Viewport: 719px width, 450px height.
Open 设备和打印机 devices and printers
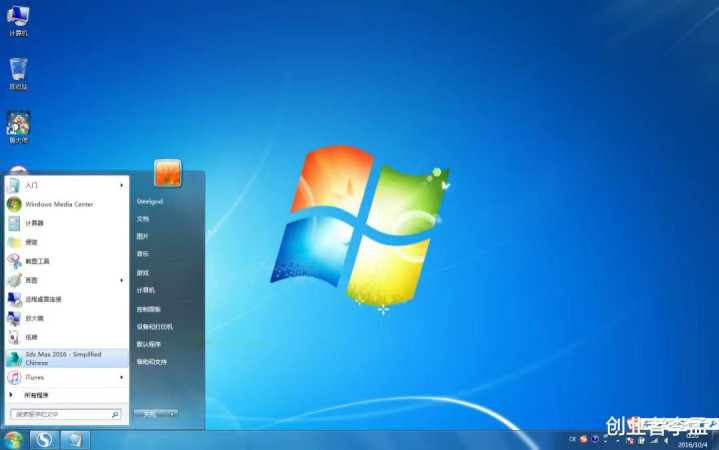click(155, 327)
